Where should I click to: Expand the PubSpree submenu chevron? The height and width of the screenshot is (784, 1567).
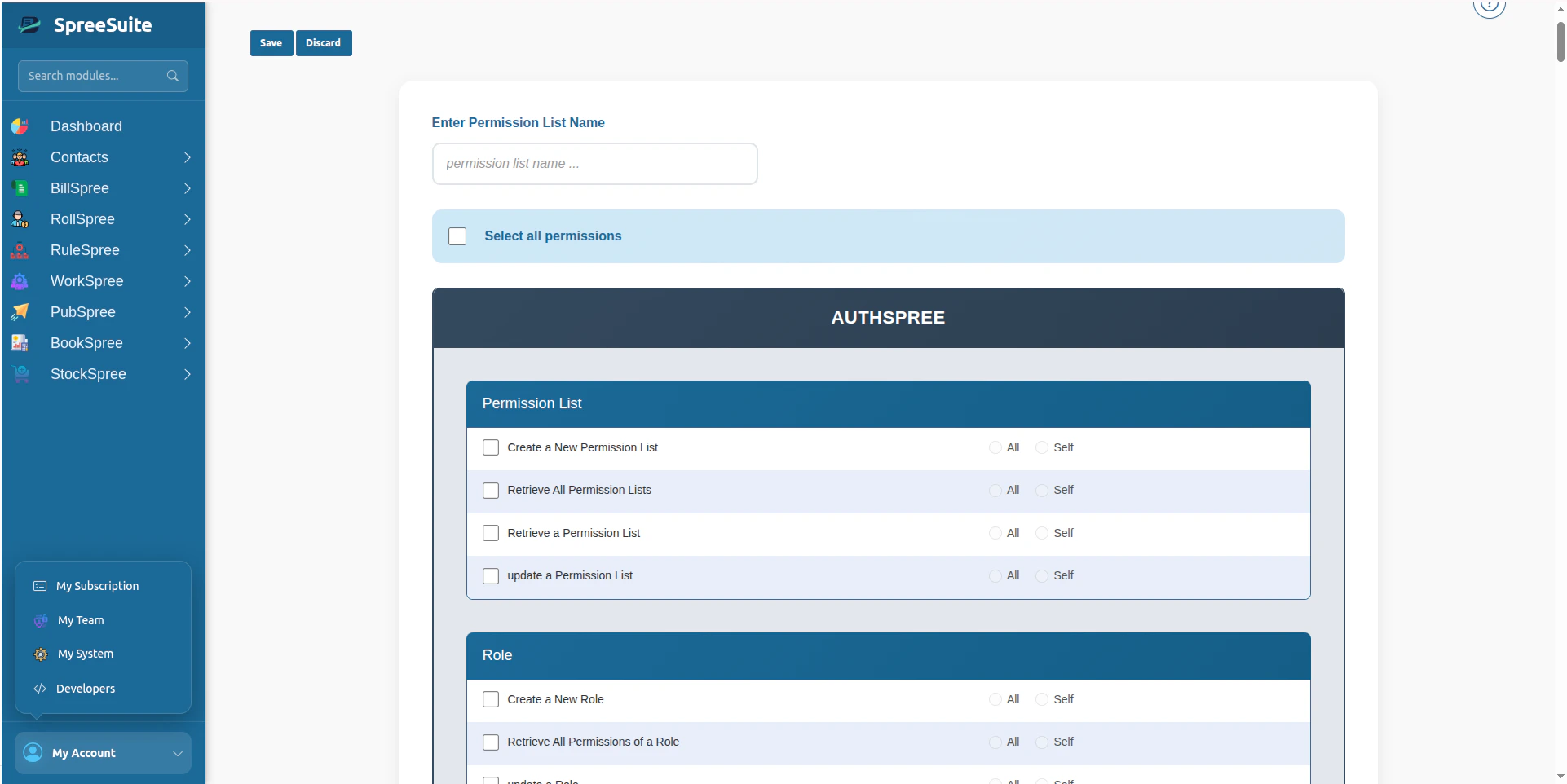pyautogui.click(x=188, y=312)
